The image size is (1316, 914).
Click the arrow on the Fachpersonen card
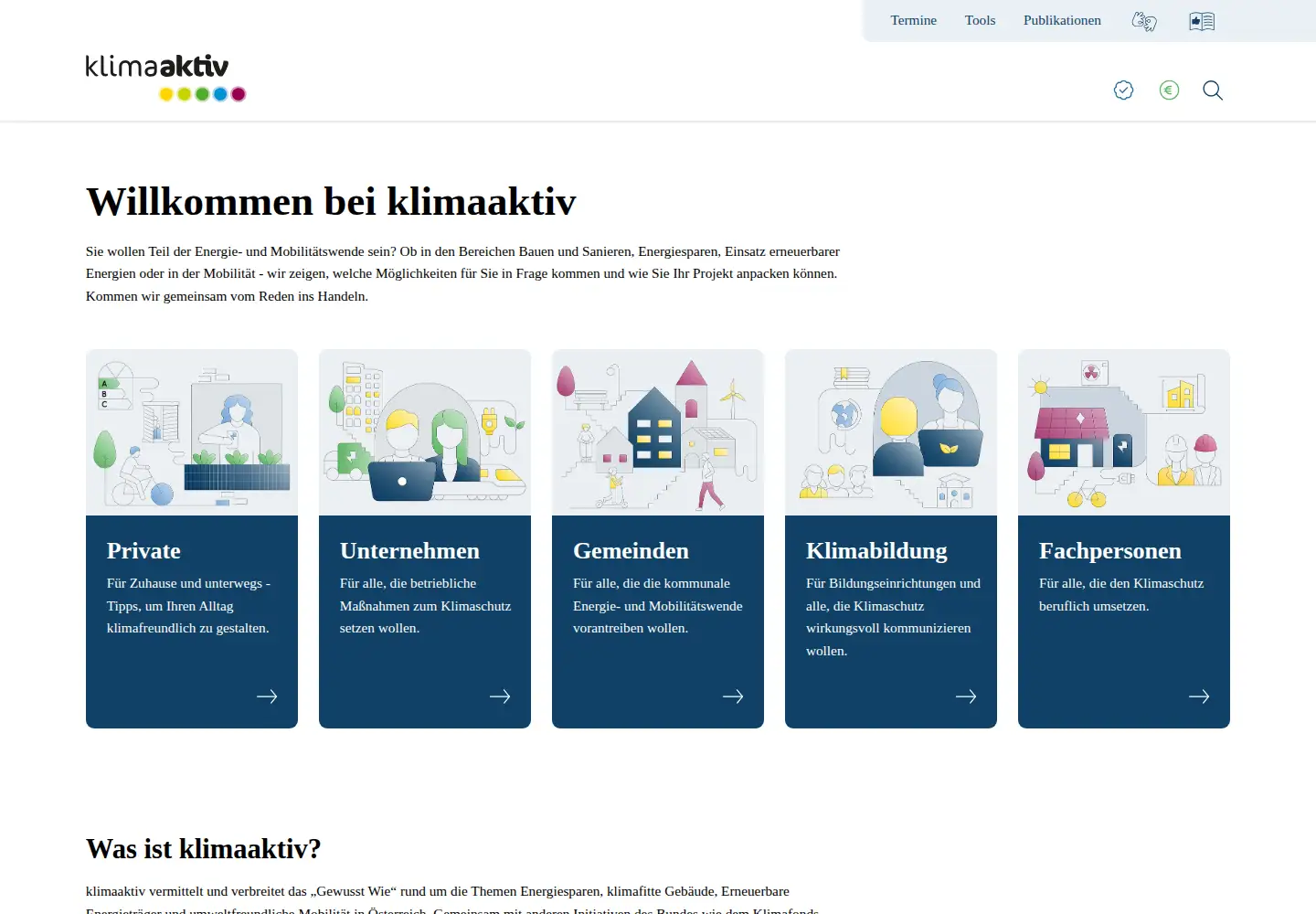pos(1199,696)
